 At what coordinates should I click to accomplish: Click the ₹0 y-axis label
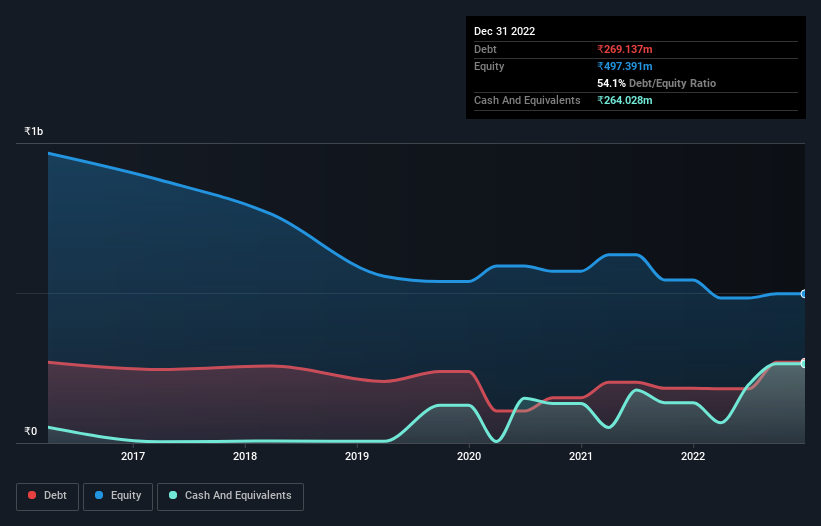[x=31, y=431]
